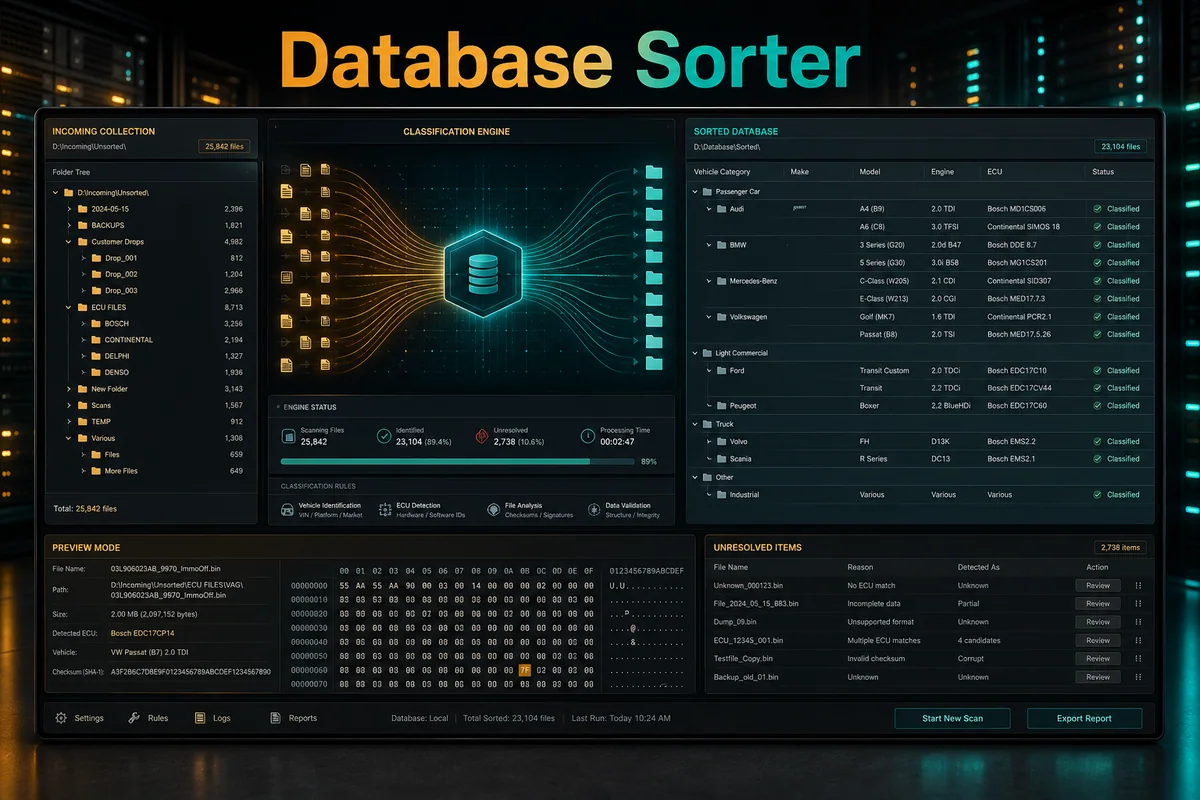Click the Identified checkmark circle icon
This screenshot has width=1200, height=800.
(384, 435)
